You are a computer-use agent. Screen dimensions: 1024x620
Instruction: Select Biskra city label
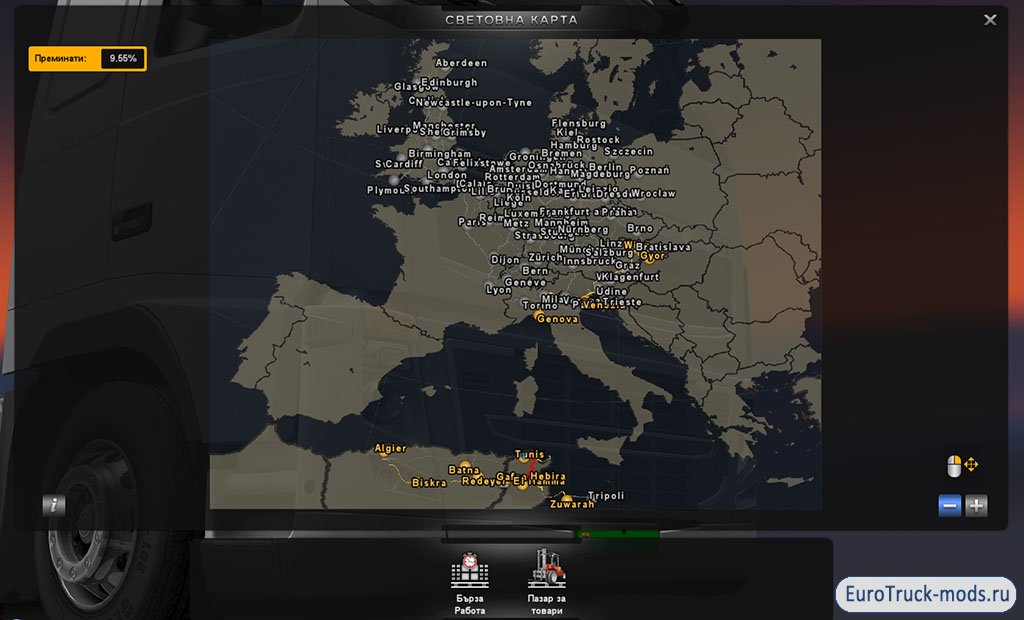point(429,483)
